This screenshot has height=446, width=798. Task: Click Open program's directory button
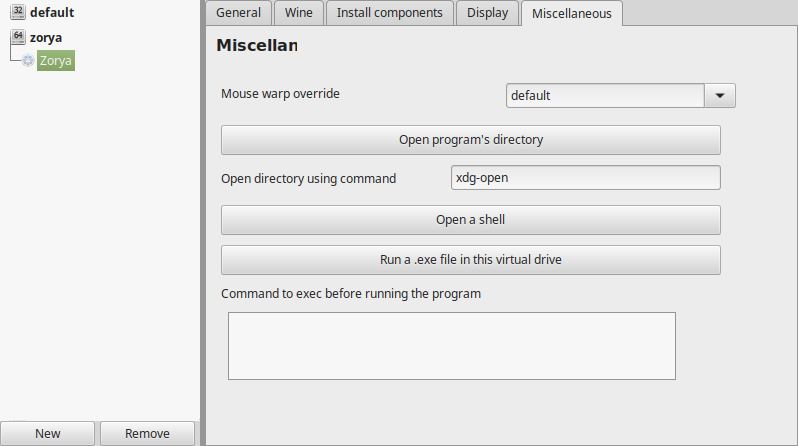471,140
